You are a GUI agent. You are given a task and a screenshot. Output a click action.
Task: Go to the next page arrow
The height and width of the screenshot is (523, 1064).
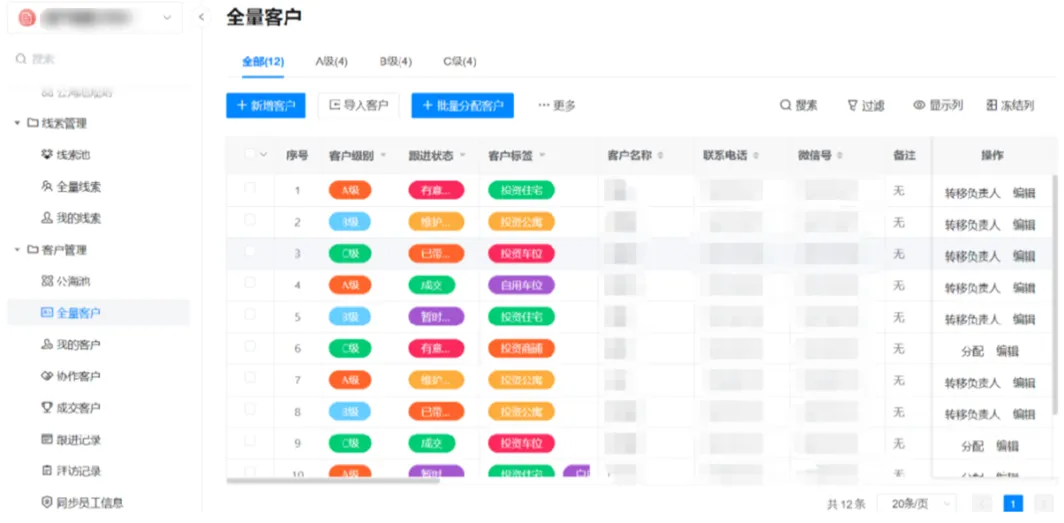click(1044, 503)
